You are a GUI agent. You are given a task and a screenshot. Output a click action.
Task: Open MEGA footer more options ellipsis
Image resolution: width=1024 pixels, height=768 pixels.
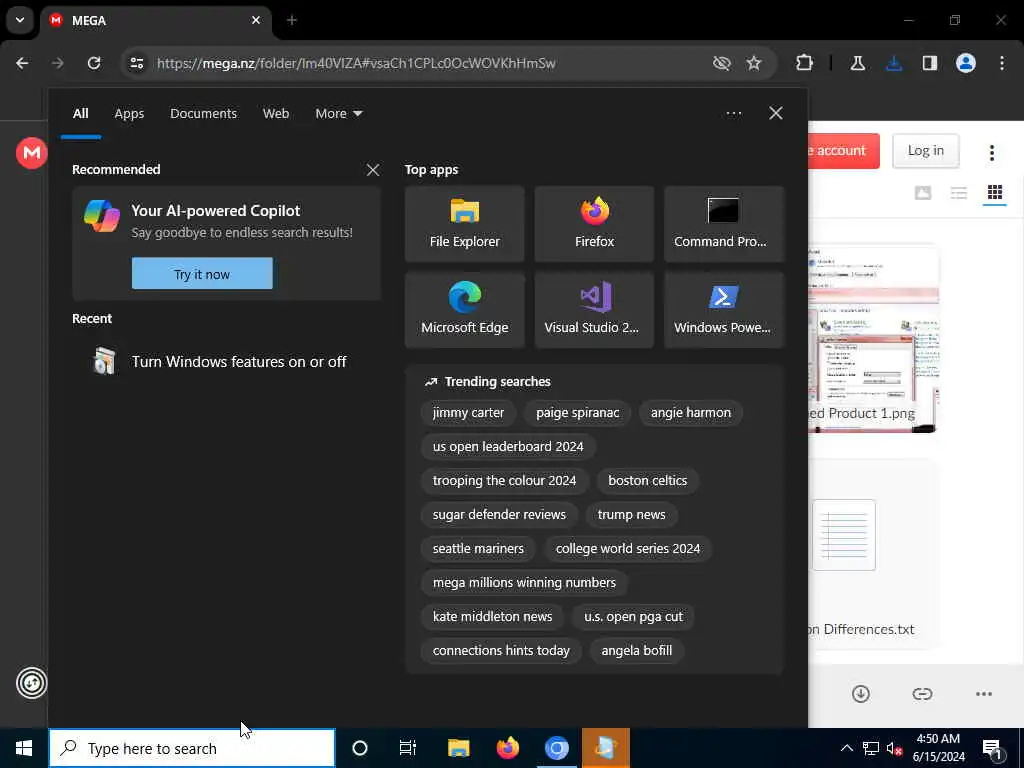coord(984,694)
